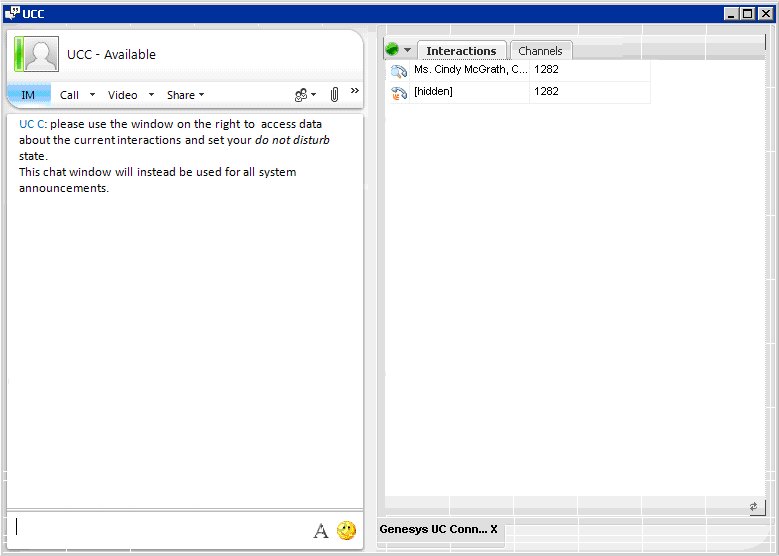Open the agent status dropdown arrow
This screenshot has height=556, width=779.
coord(407,51)
